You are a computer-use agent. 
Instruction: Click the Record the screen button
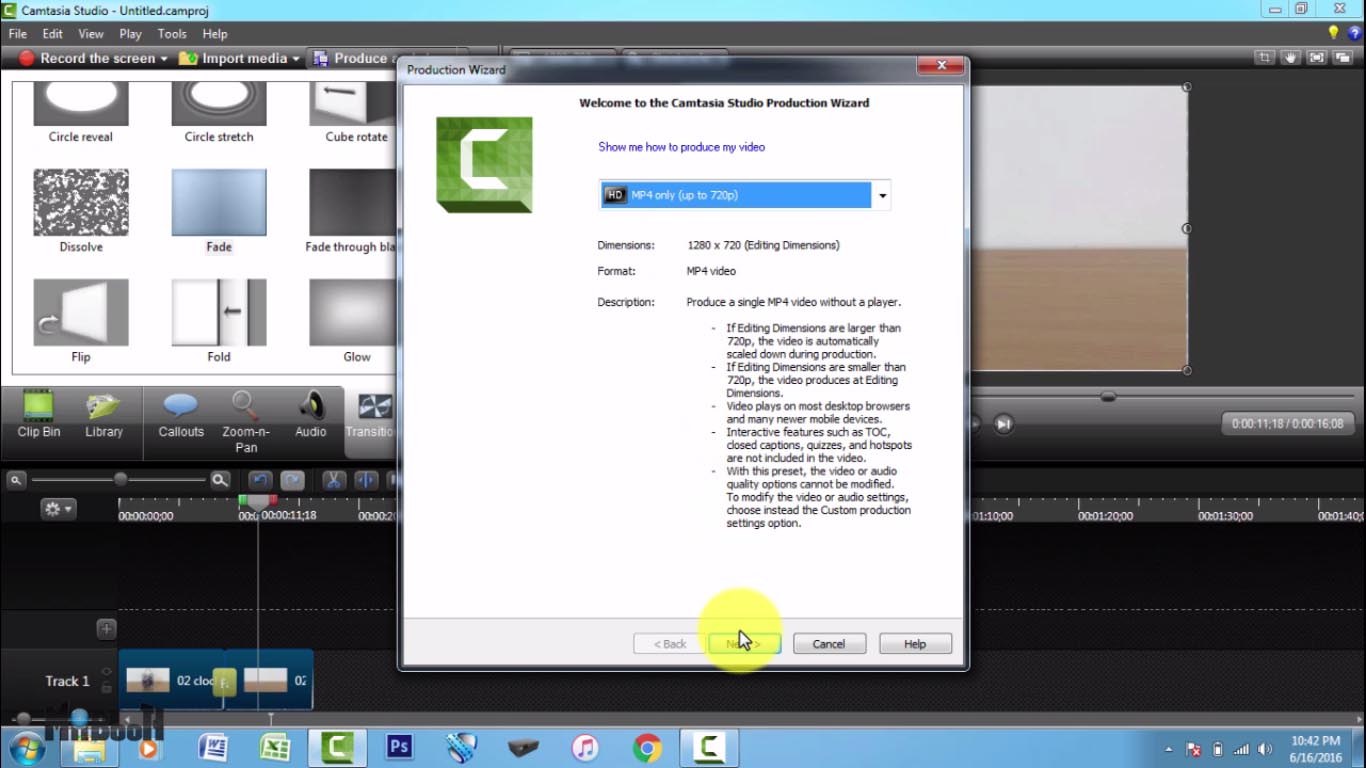[88, 59]
